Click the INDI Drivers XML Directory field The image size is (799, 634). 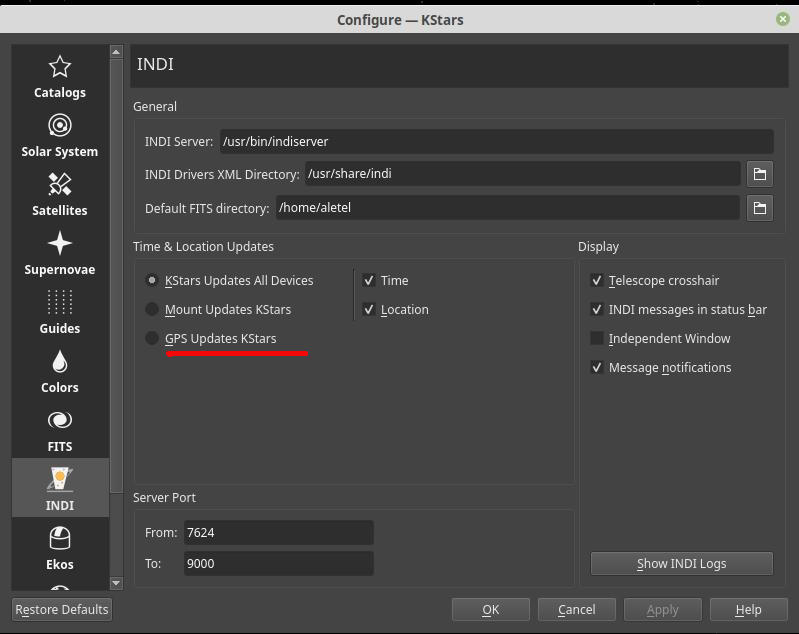pos(523,174)
